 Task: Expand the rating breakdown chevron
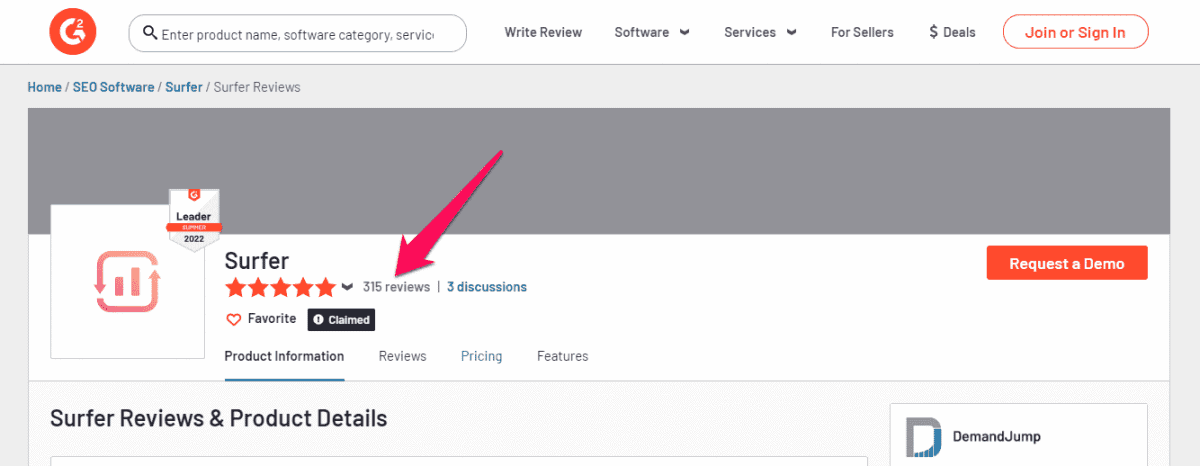[x=347, y=287]
